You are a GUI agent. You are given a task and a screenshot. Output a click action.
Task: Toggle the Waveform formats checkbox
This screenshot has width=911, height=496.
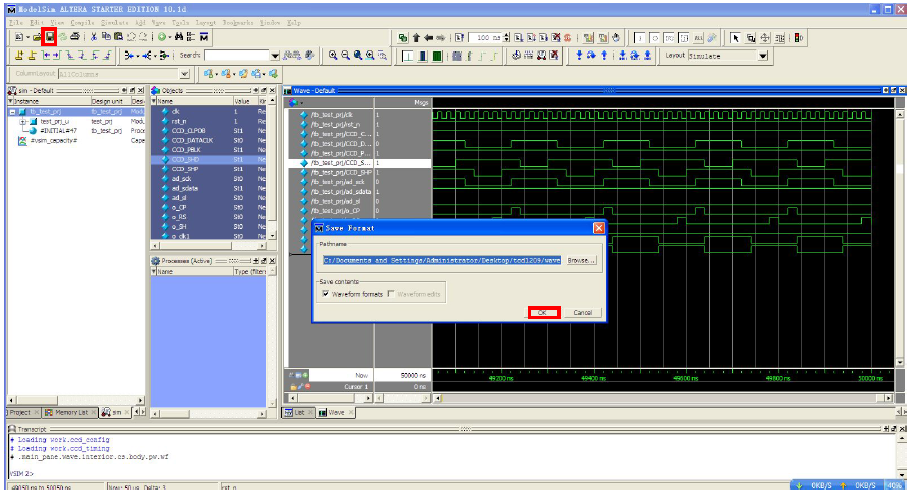pyautogui.click(x=324, y=294)
